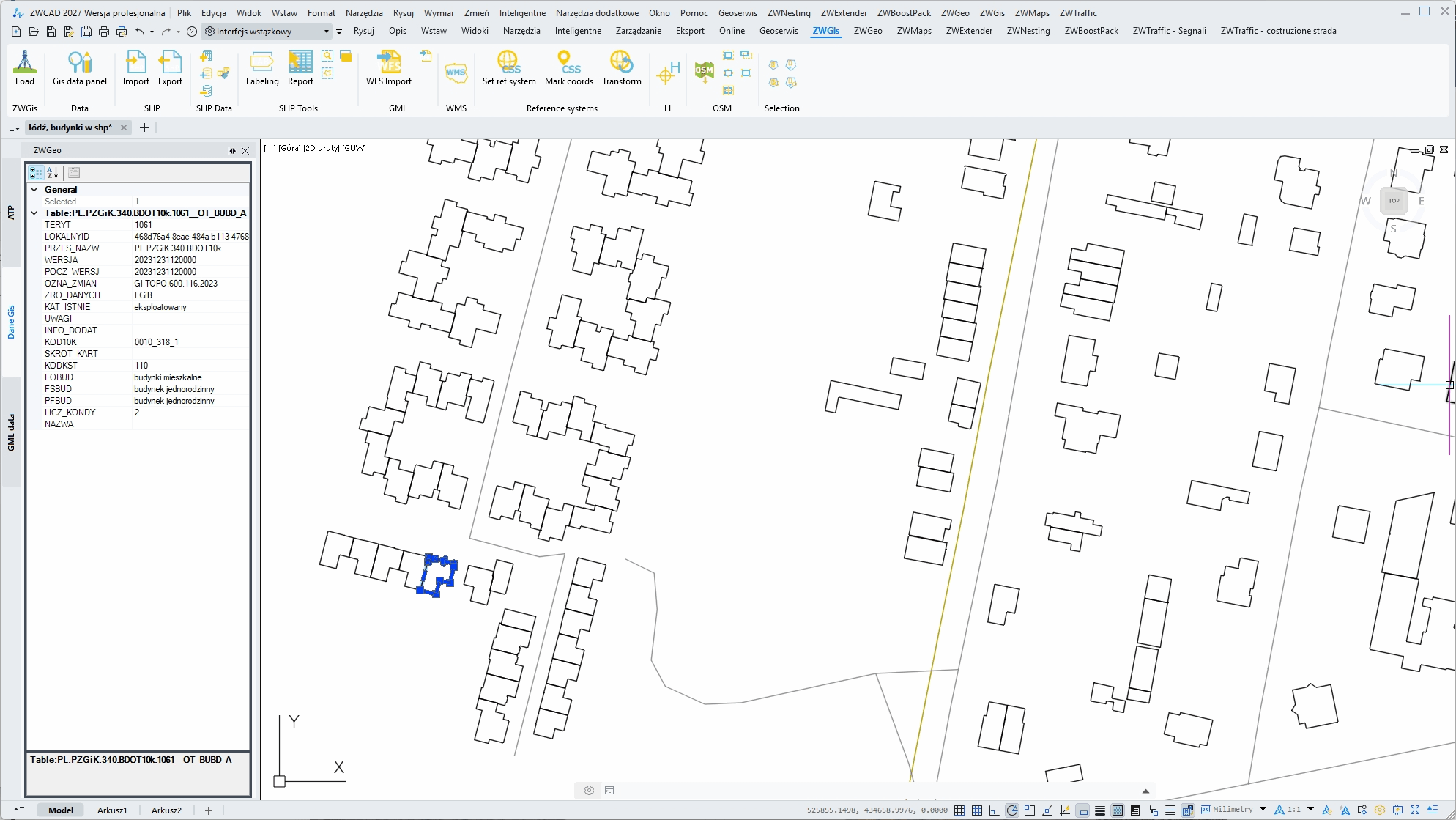Screen dimensions: 1456x820
Task: Click the Save icon in quick access toolbar
Action: 51,32
